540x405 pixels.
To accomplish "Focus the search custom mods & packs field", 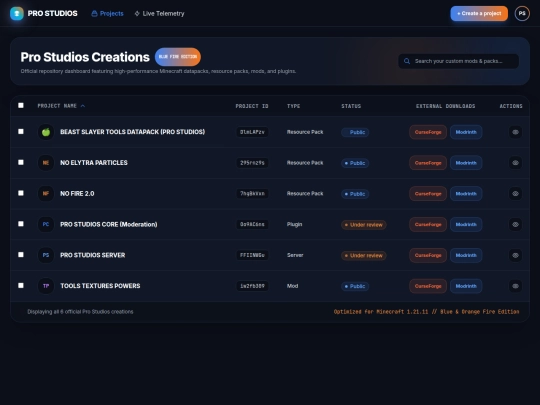I will pos(458,61).
